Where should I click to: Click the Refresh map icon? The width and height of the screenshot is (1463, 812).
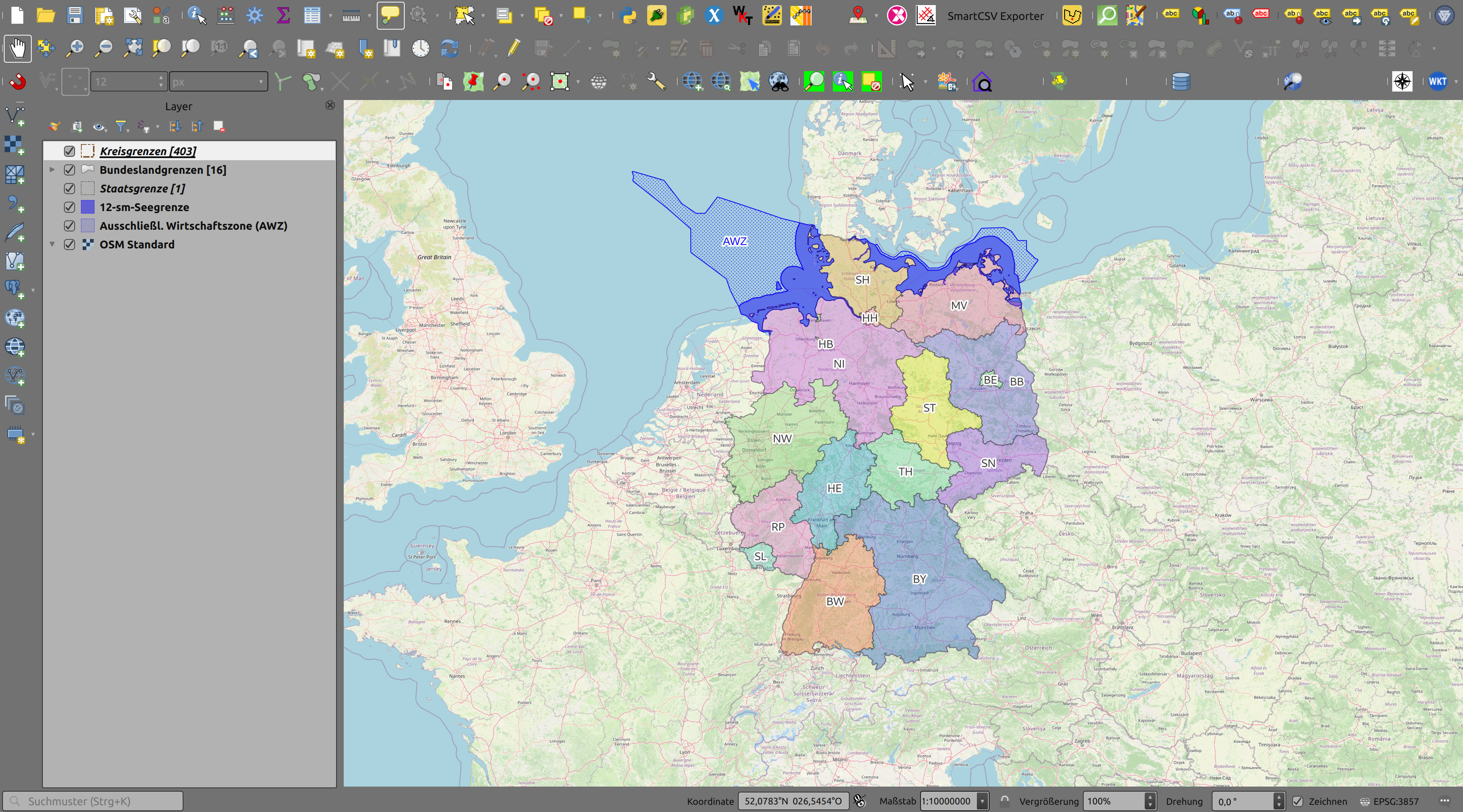(x=449, y=48)
